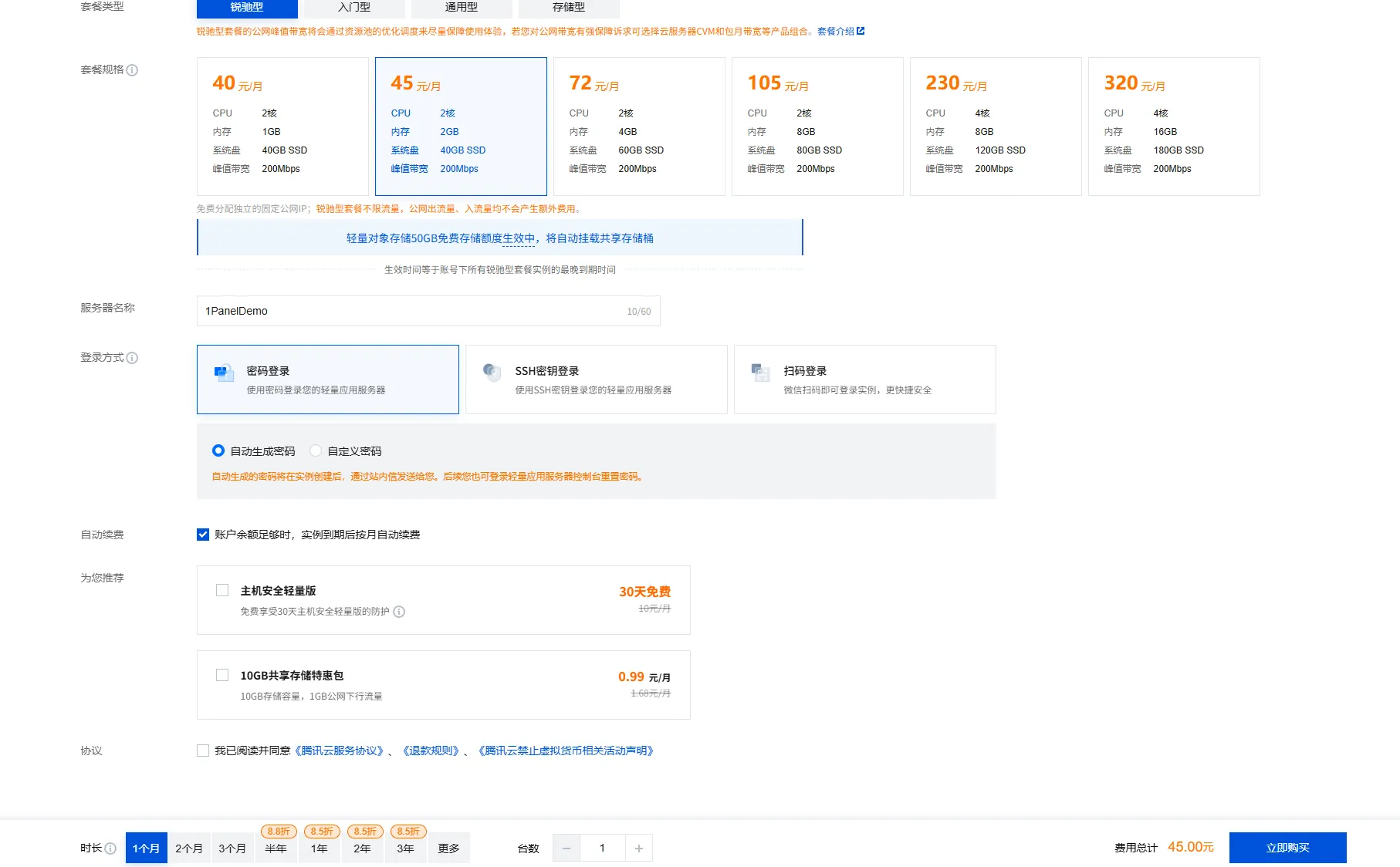The image size is (1400, 867).
Task: Enable the 10GB共享存储特惠包 checkbox
Action: click(x=222, y=675)
